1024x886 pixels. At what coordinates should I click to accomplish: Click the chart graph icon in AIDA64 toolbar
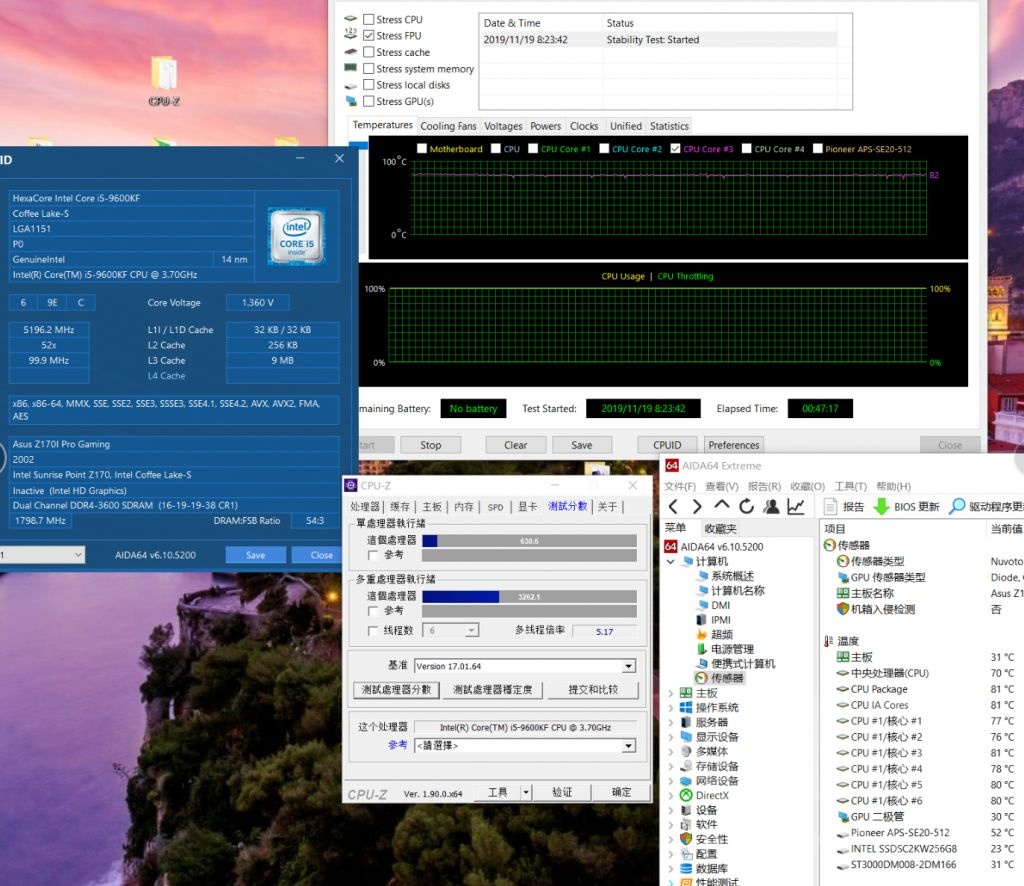[795, 504]
